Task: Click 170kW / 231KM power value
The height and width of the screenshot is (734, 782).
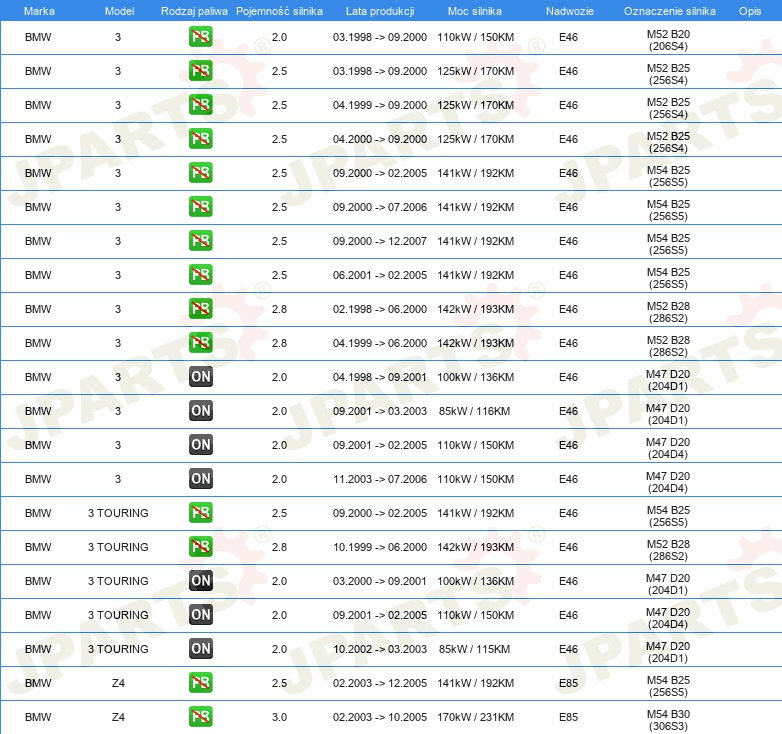Action: pos(475,717)
